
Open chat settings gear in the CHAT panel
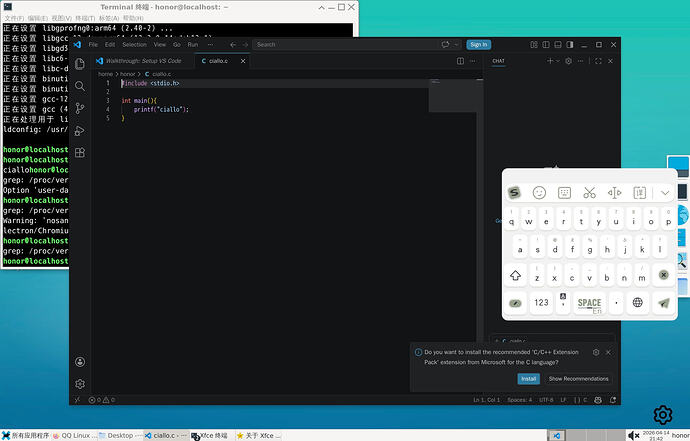tap(569, 61)
